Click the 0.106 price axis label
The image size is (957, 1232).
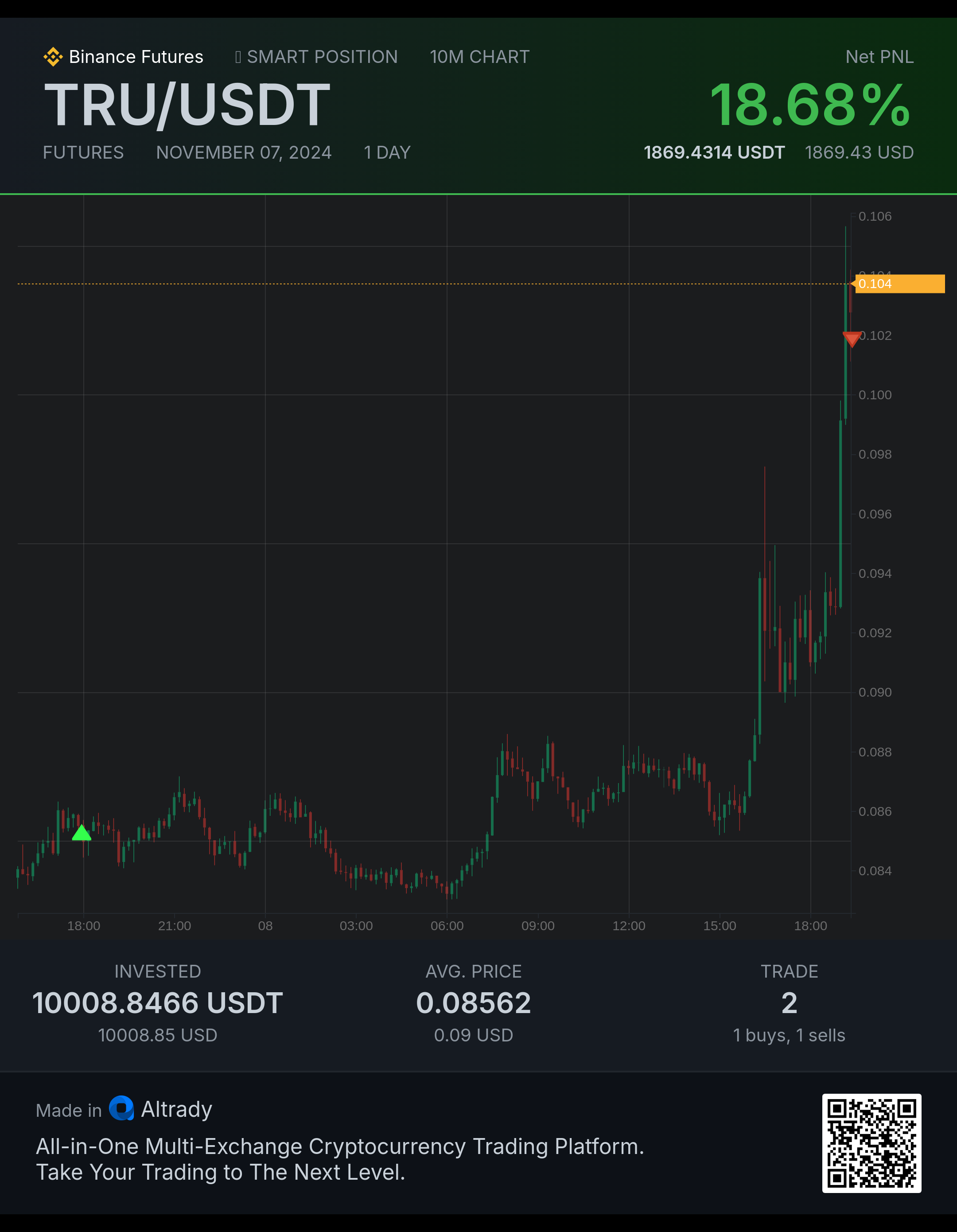[875, 216]
